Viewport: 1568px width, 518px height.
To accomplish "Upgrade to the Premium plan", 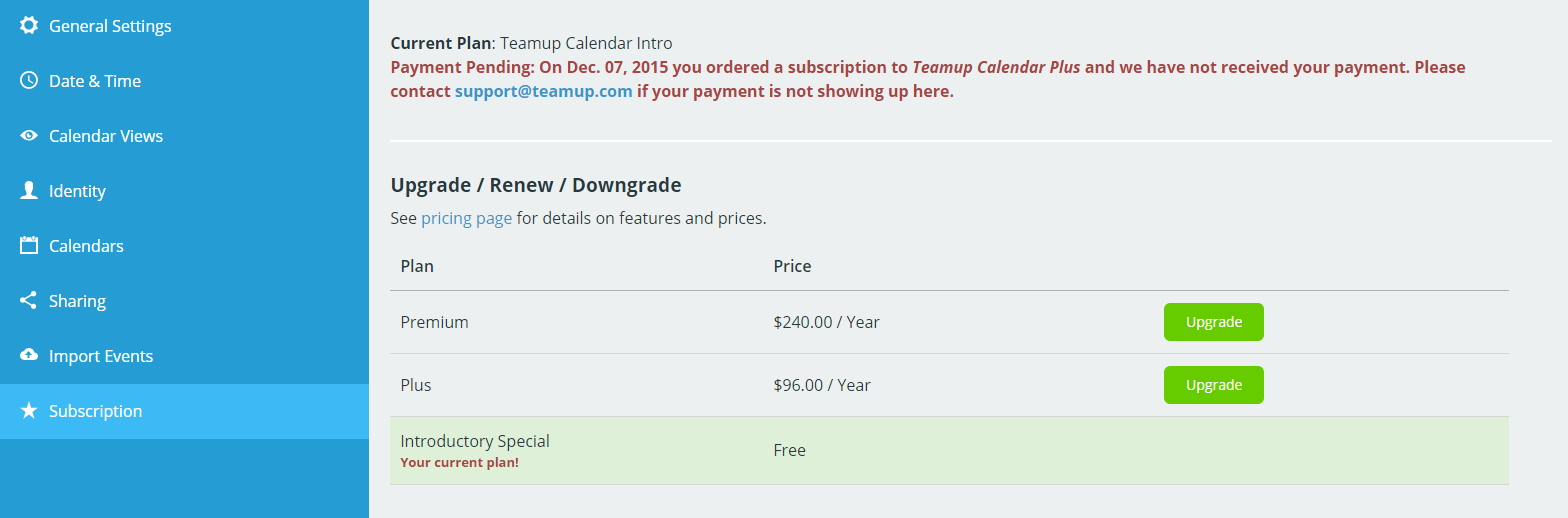I will click(1214, 322).
